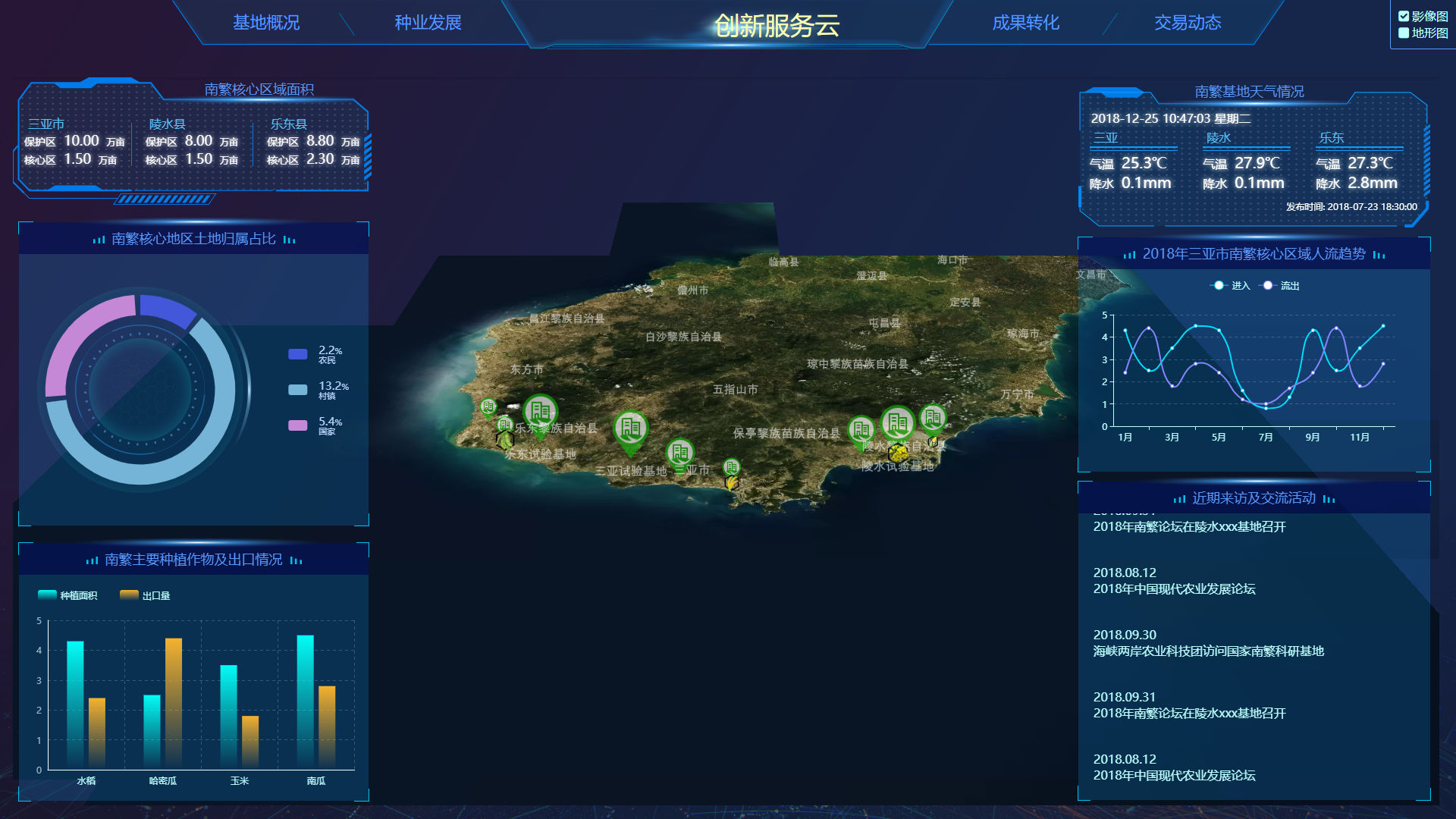Viewport: 1456px width, 819px height.
Task: Toggle the 农民 2.2% legend entry
Action: 315,354
